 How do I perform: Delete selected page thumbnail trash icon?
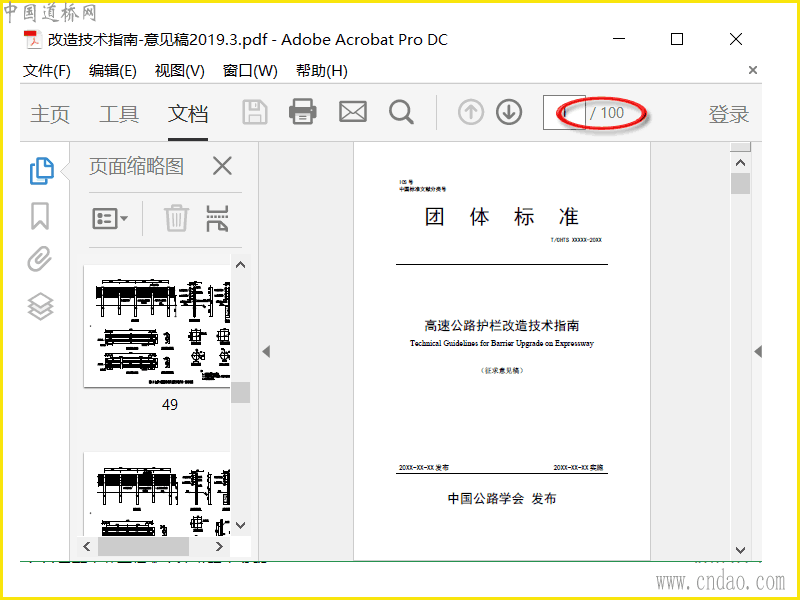[176, 218]
